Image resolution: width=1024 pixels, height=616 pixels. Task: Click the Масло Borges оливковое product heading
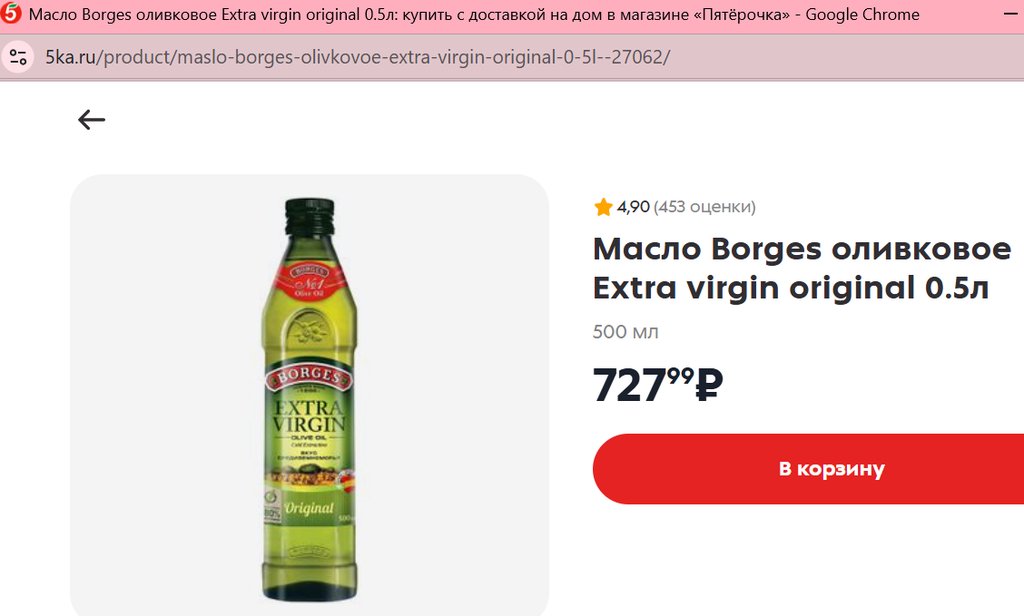click(802, 268)
